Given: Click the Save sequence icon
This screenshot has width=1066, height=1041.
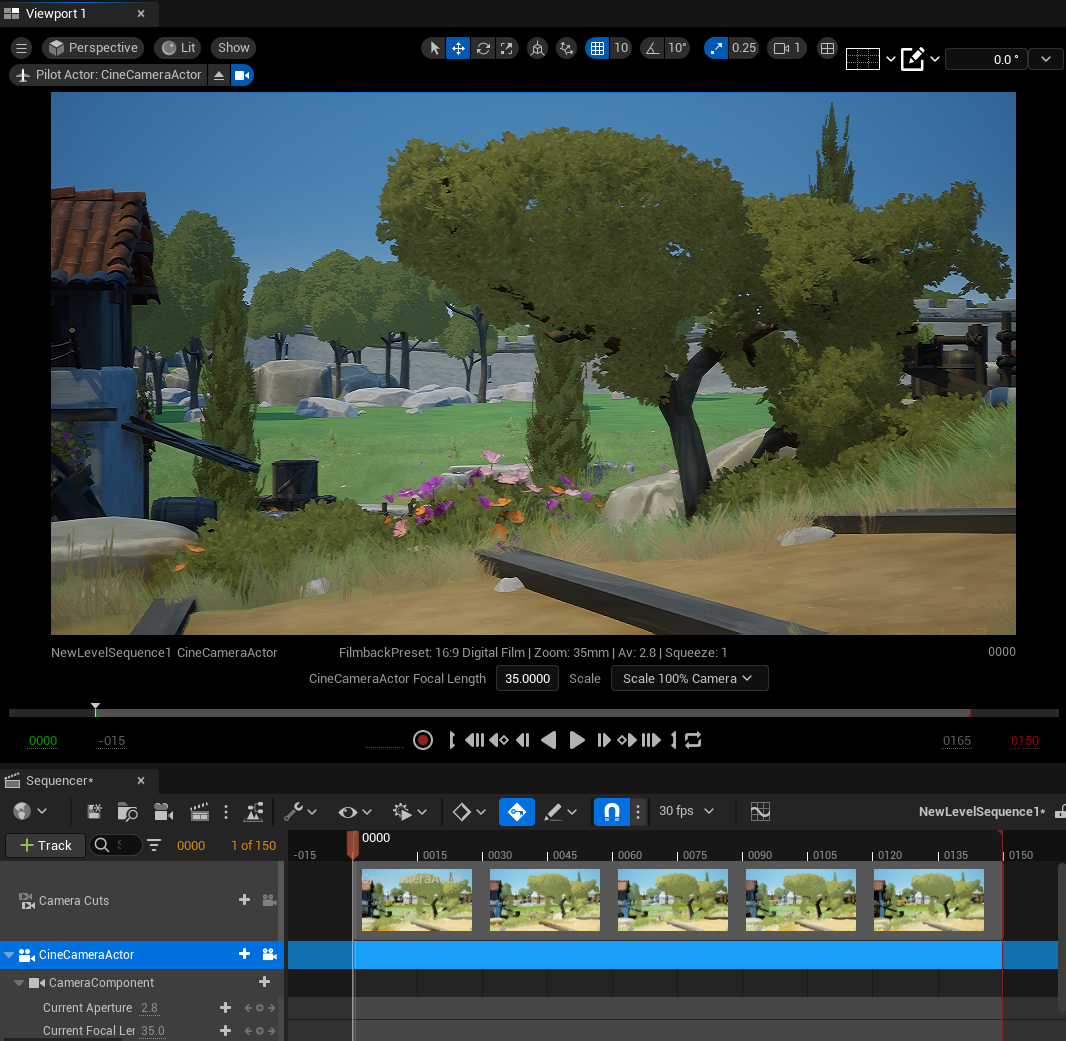Looking at the screenshot, I should [x=93, y=811].
